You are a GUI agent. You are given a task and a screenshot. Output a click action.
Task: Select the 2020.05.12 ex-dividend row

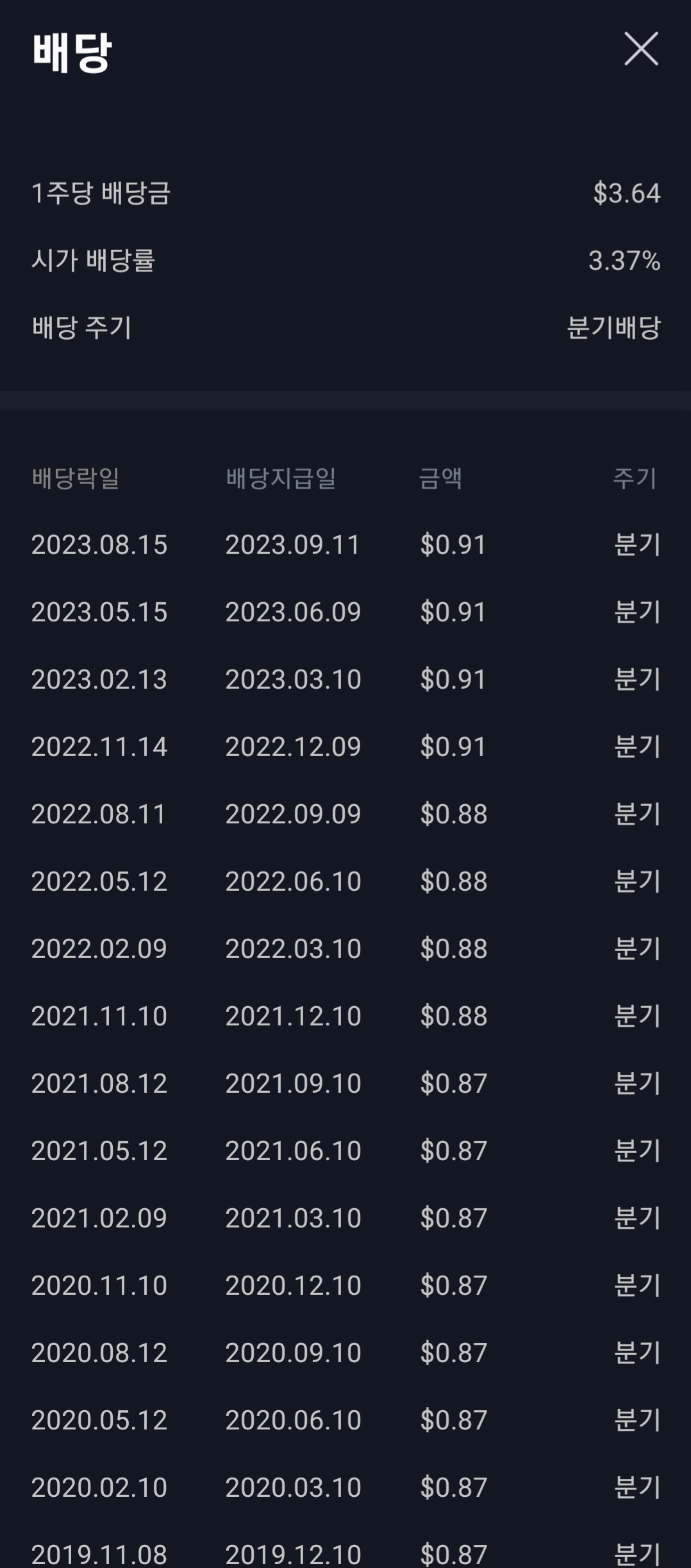[345, 1420]
